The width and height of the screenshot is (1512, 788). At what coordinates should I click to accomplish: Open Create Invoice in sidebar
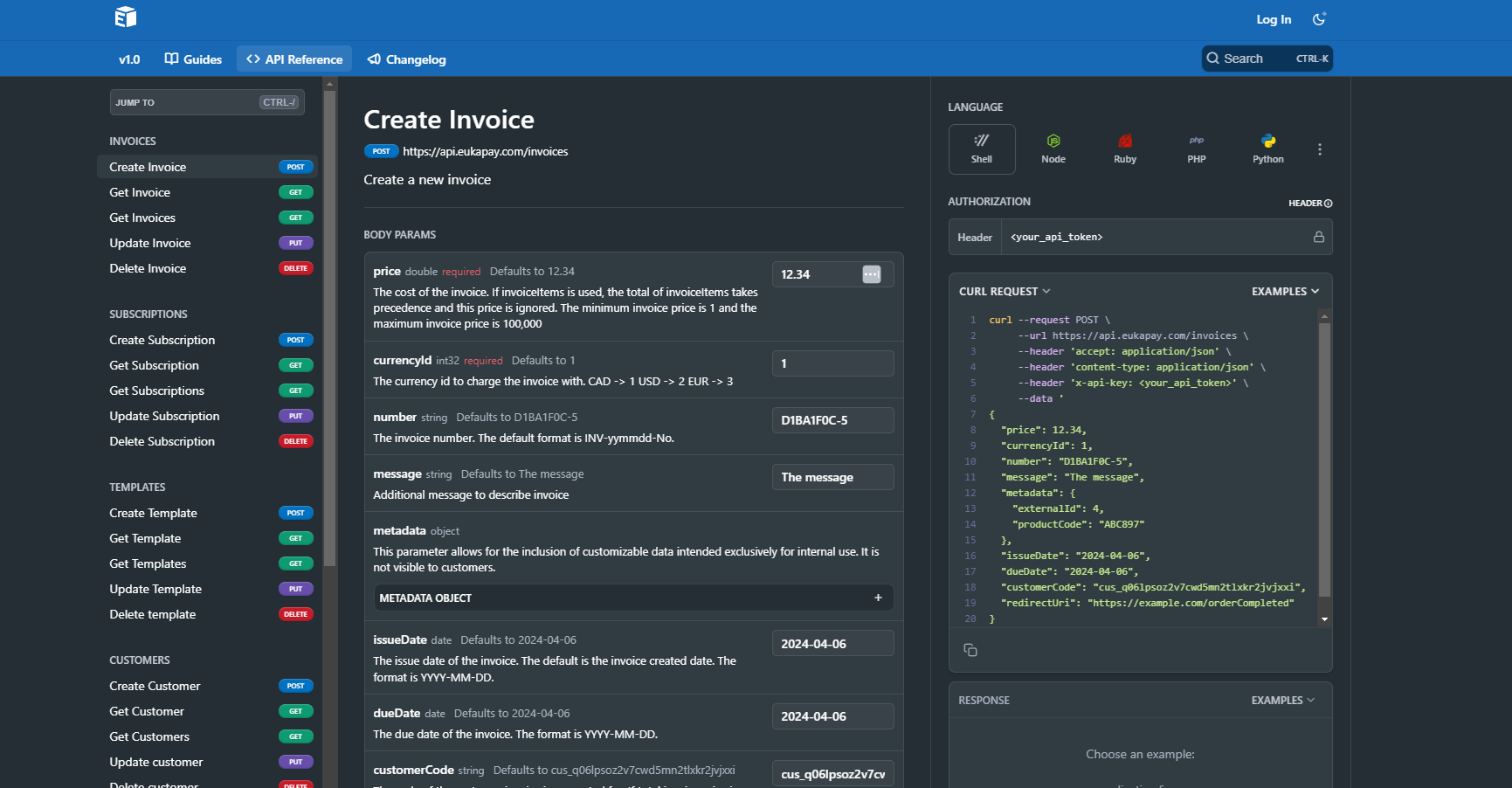(x=207, y=167)
